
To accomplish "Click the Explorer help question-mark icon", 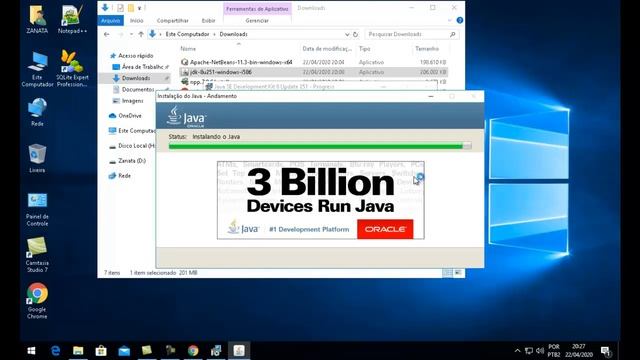I will coord(460,20).
